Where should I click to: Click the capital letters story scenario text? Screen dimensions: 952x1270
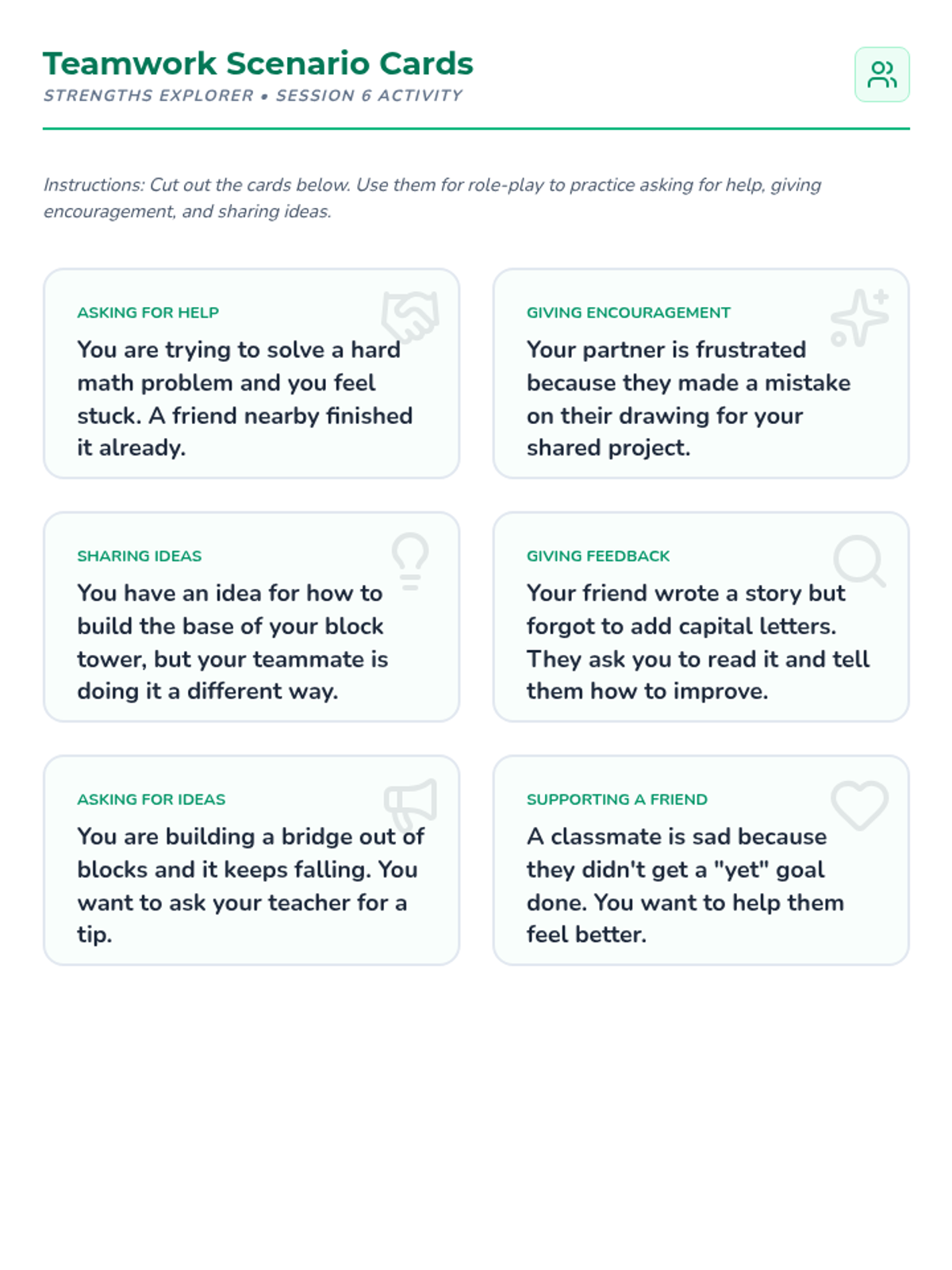[x=698, y=642]
